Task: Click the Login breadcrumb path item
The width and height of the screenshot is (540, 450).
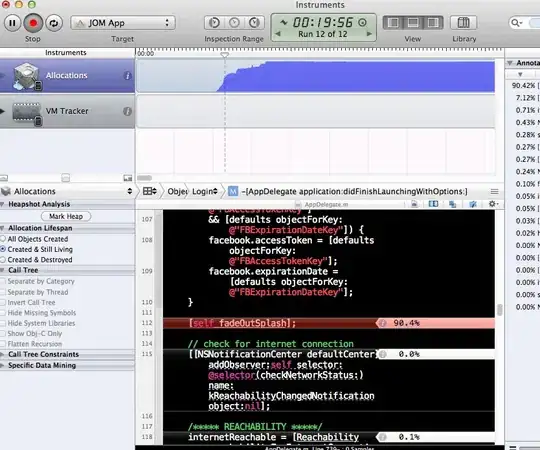Action: pyautogui.click(x=204, y=191)
